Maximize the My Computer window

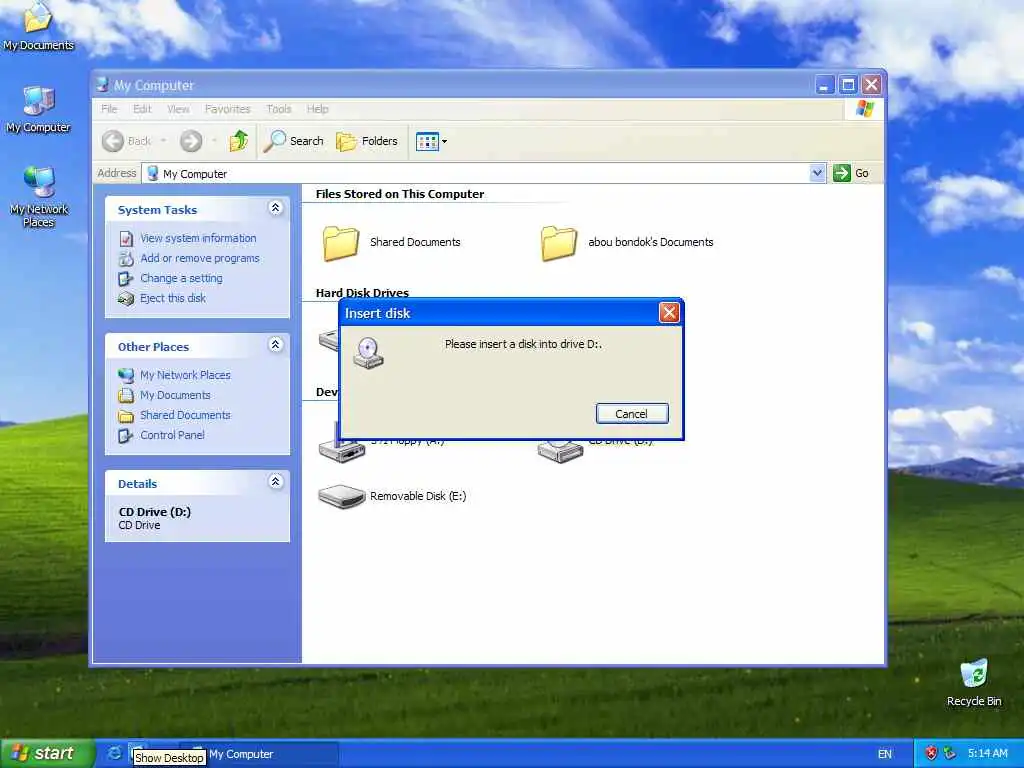coord(848,85)
